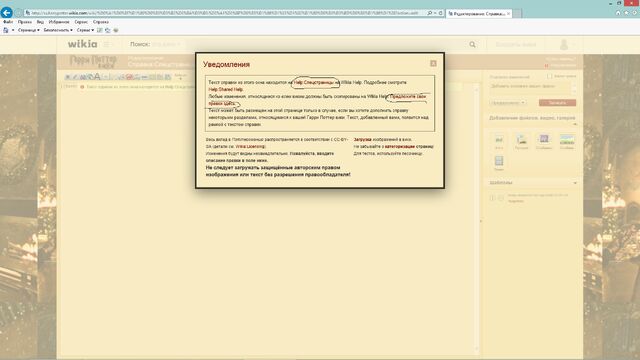
Task: Click the Slider add-media icon
Action: 567,142
